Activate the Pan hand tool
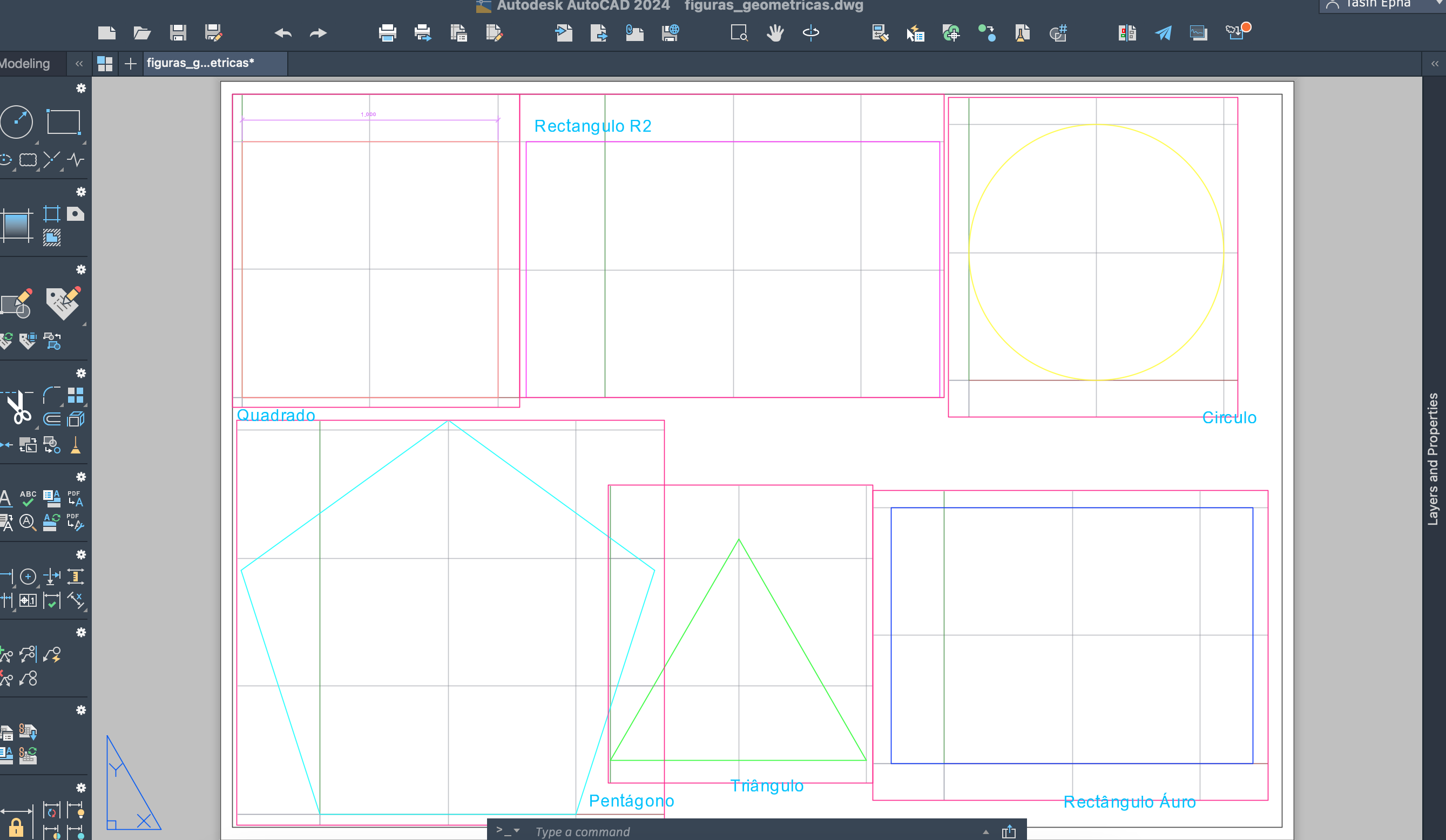This screenshot has width=1446, height=840. (x=775, y=33)
